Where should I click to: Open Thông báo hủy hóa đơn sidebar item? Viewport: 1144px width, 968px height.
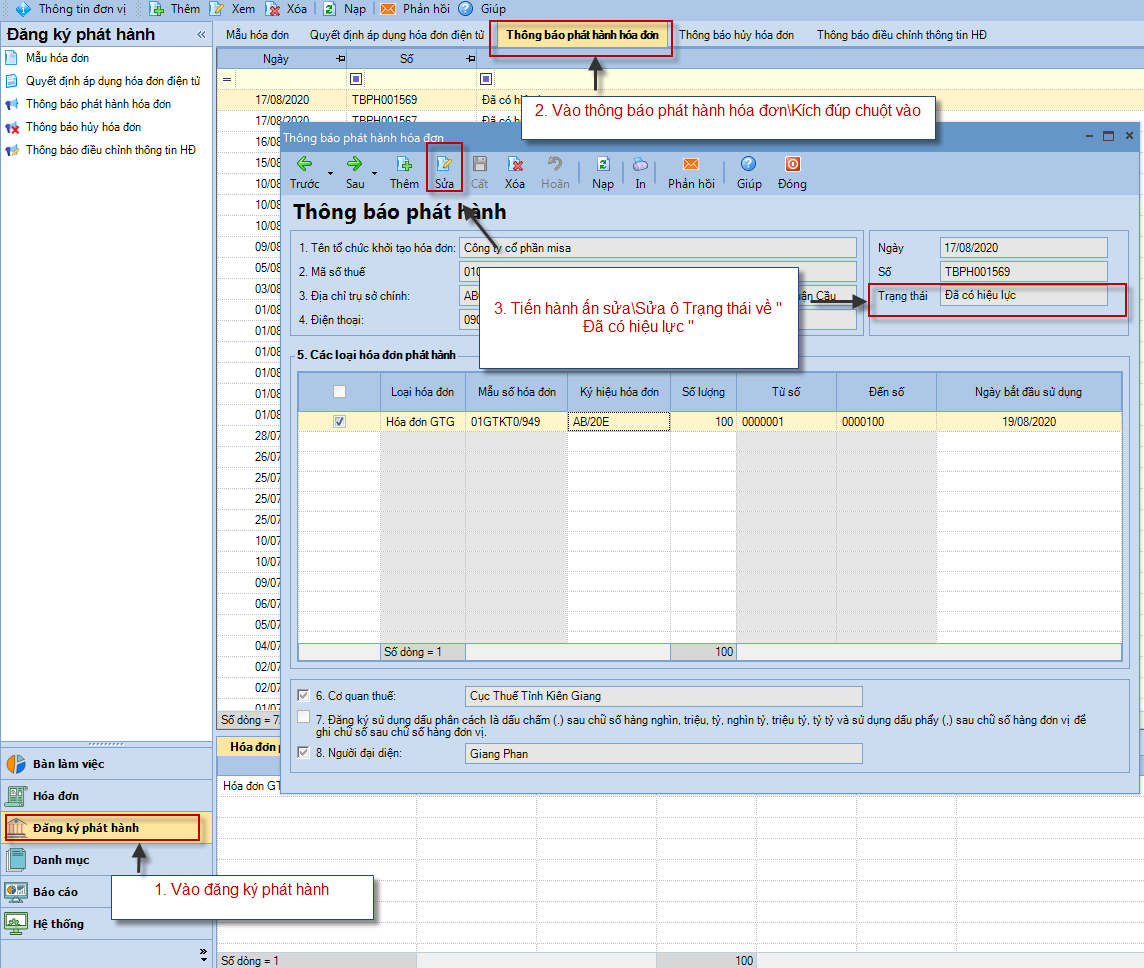(x=83, y=127)
